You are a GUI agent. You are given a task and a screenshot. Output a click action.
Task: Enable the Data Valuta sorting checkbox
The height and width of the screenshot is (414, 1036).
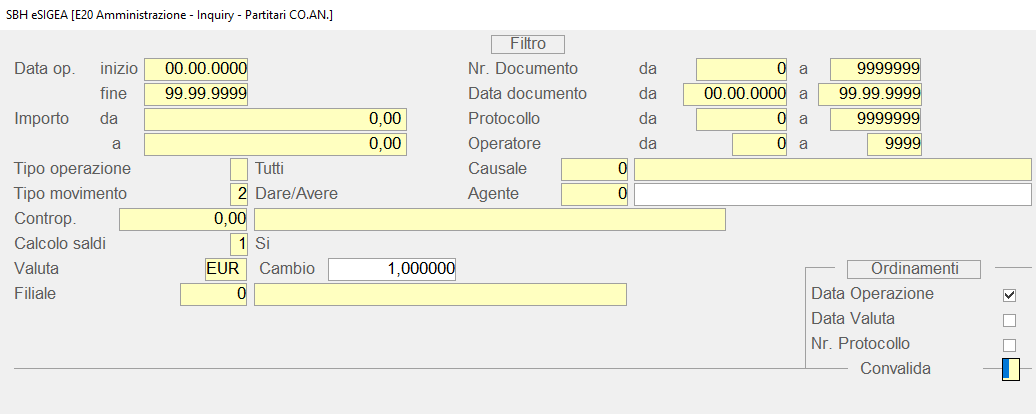click(x=1009, y=320)
